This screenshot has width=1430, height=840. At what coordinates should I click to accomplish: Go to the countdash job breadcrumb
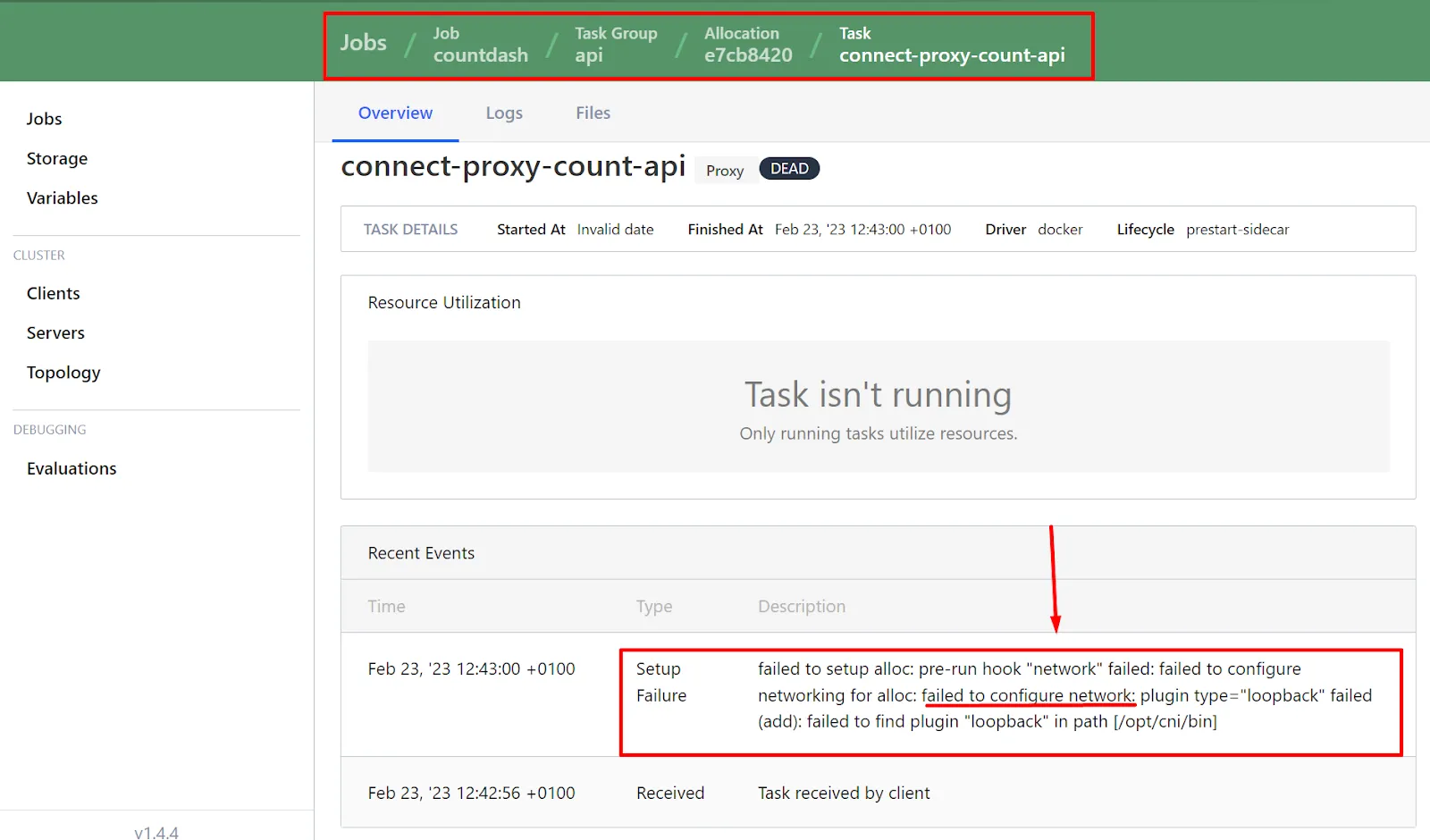pyautogui.click(x=480, y=45)
